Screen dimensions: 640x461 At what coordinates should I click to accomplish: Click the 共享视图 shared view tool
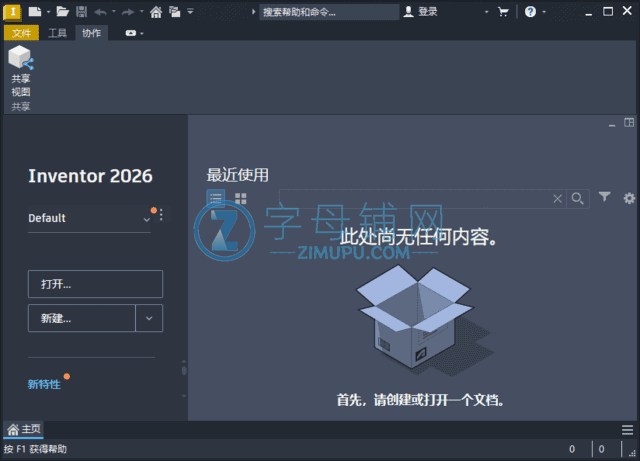click(x=20, y=71)
